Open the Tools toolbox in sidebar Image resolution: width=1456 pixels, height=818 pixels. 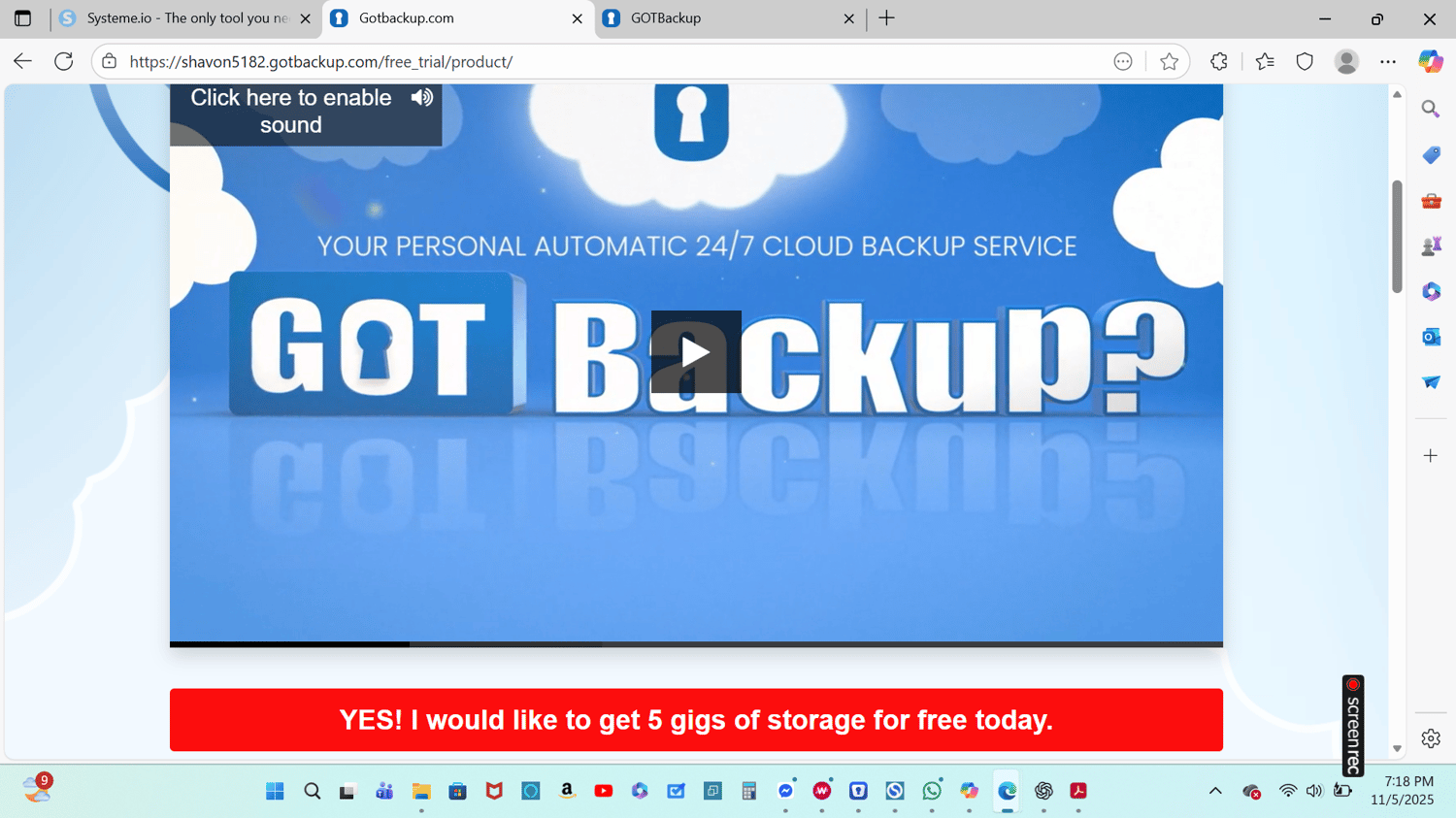pos(1431,201)
